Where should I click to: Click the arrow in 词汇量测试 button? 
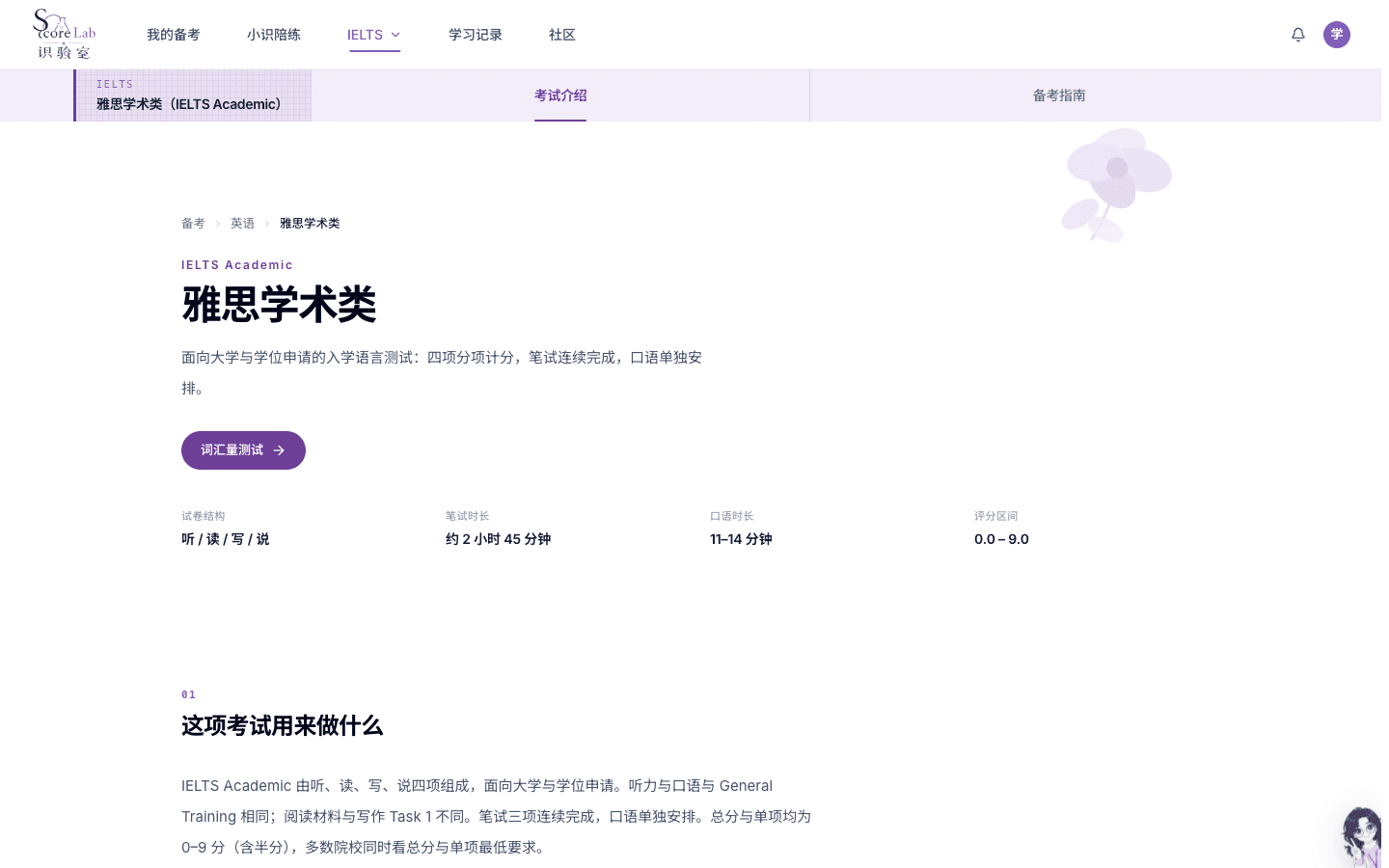click(279, 450)
